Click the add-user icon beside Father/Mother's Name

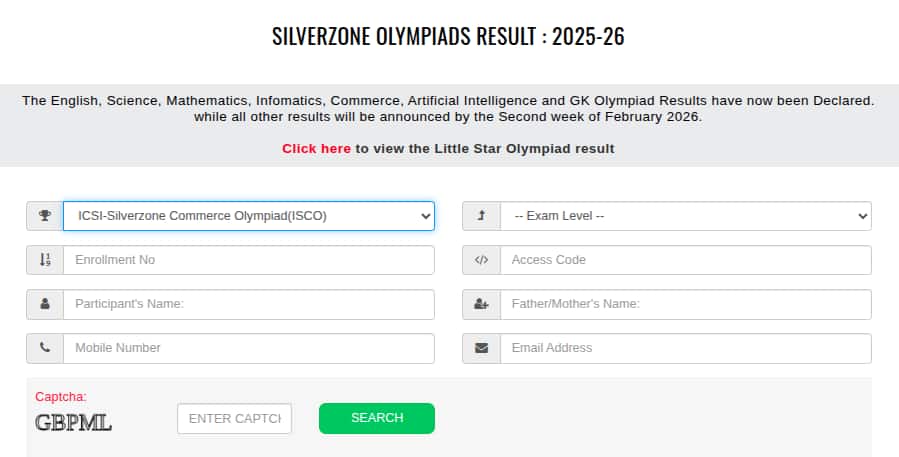[x=481, y=304]
